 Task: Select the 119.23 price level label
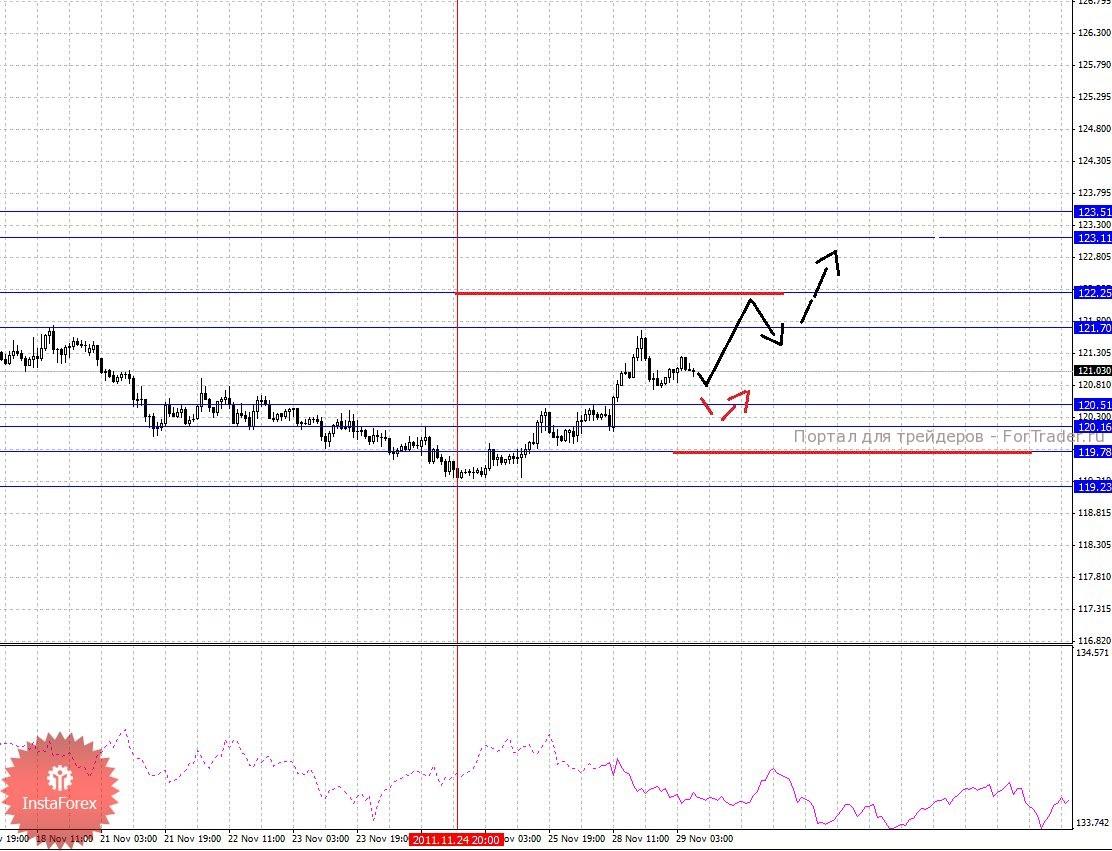tap(1094, 487)
